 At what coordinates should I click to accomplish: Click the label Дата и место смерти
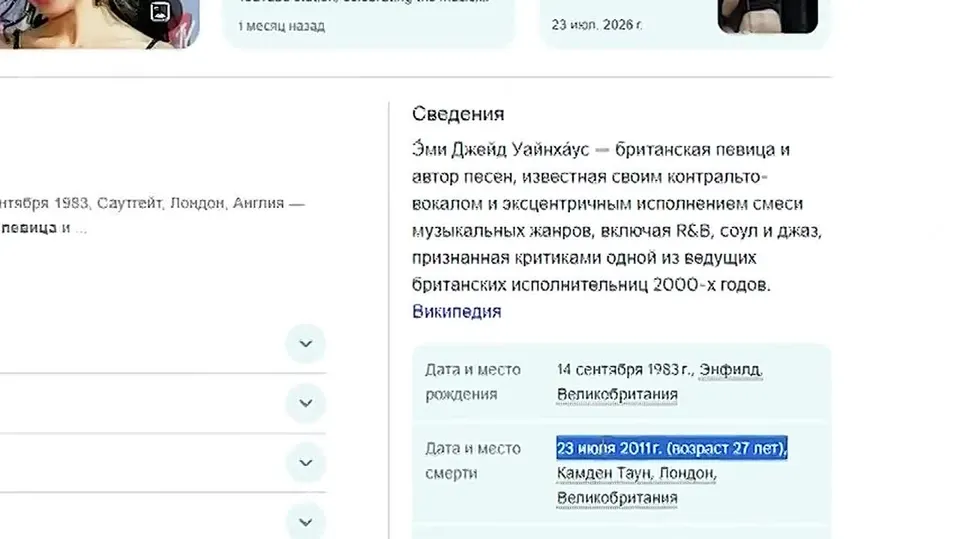pos(473,461)
